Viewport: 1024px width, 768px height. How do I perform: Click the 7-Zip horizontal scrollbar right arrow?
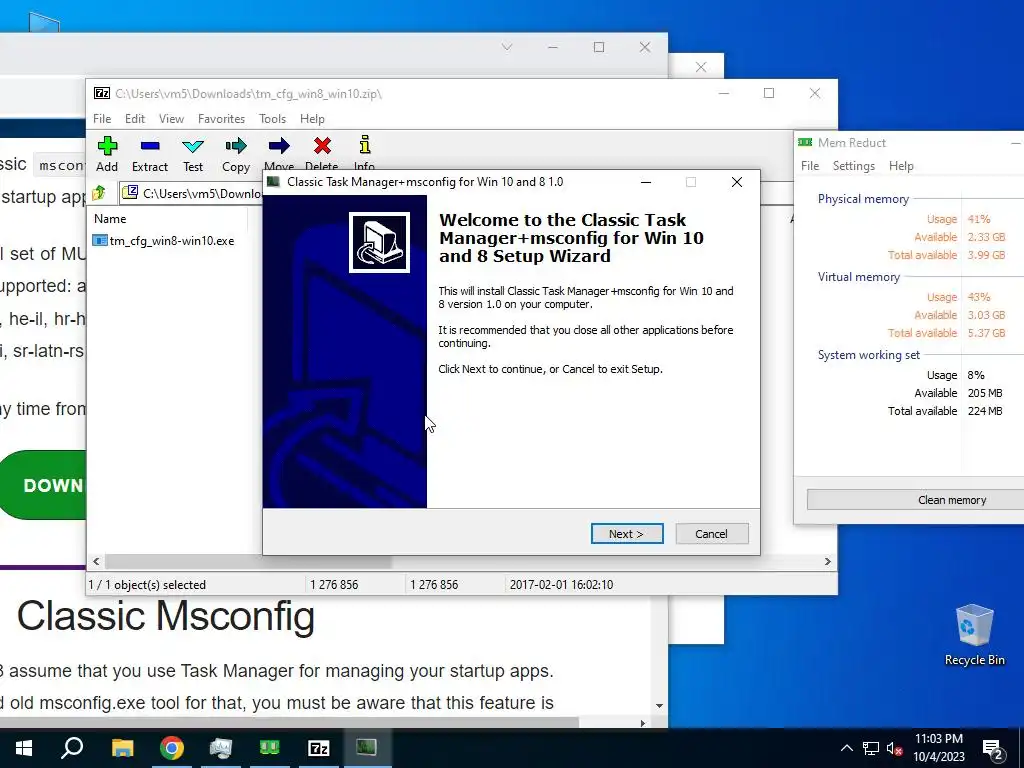pyautogui.click(x=827, y=562)
